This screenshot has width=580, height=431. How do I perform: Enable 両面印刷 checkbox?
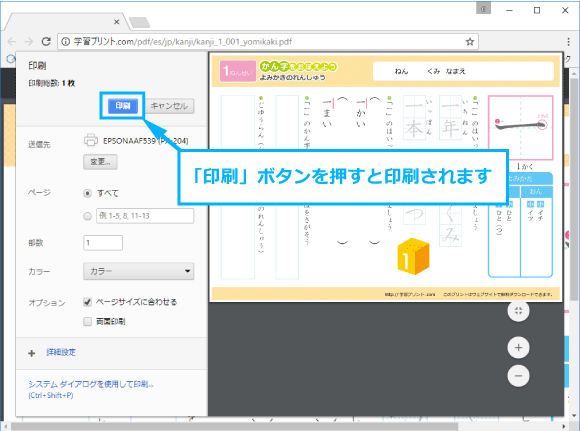pyautogui.click(x=87, y=321)
